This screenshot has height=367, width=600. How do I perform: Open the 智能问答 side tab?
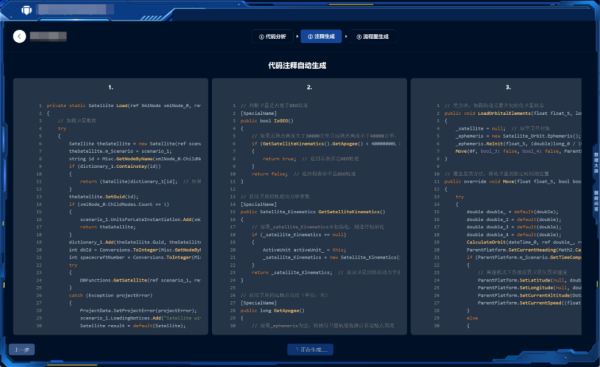pos(596,201)
